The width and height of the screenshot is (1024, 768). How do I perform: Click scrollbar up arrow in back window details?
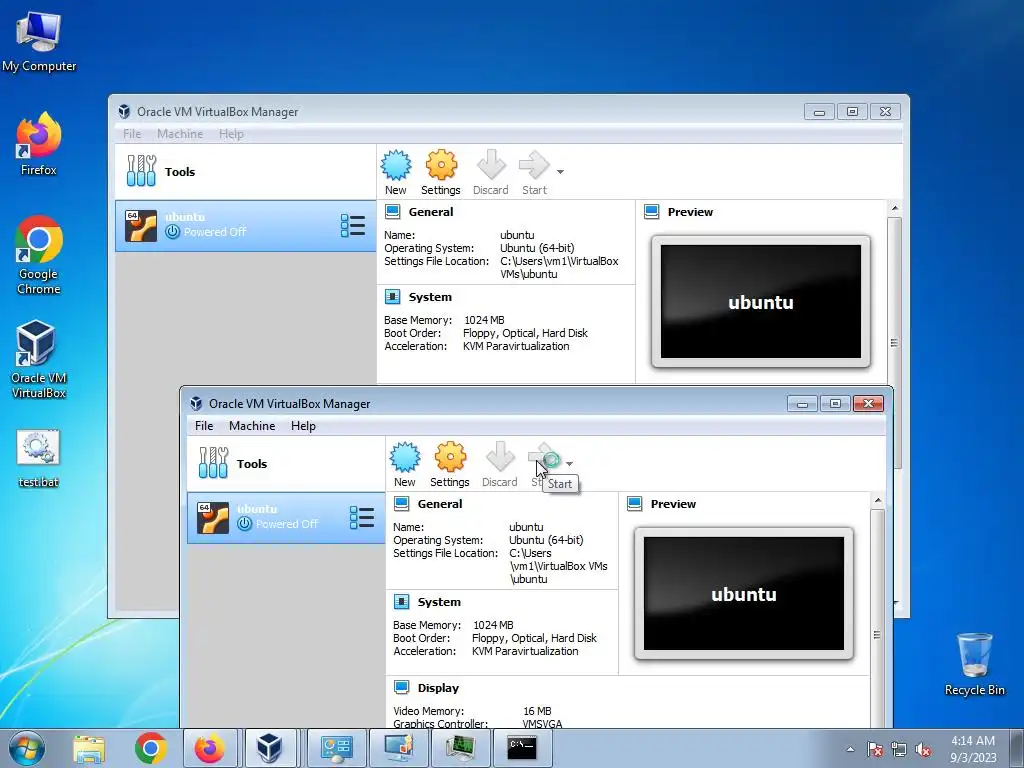coord(895,208)
